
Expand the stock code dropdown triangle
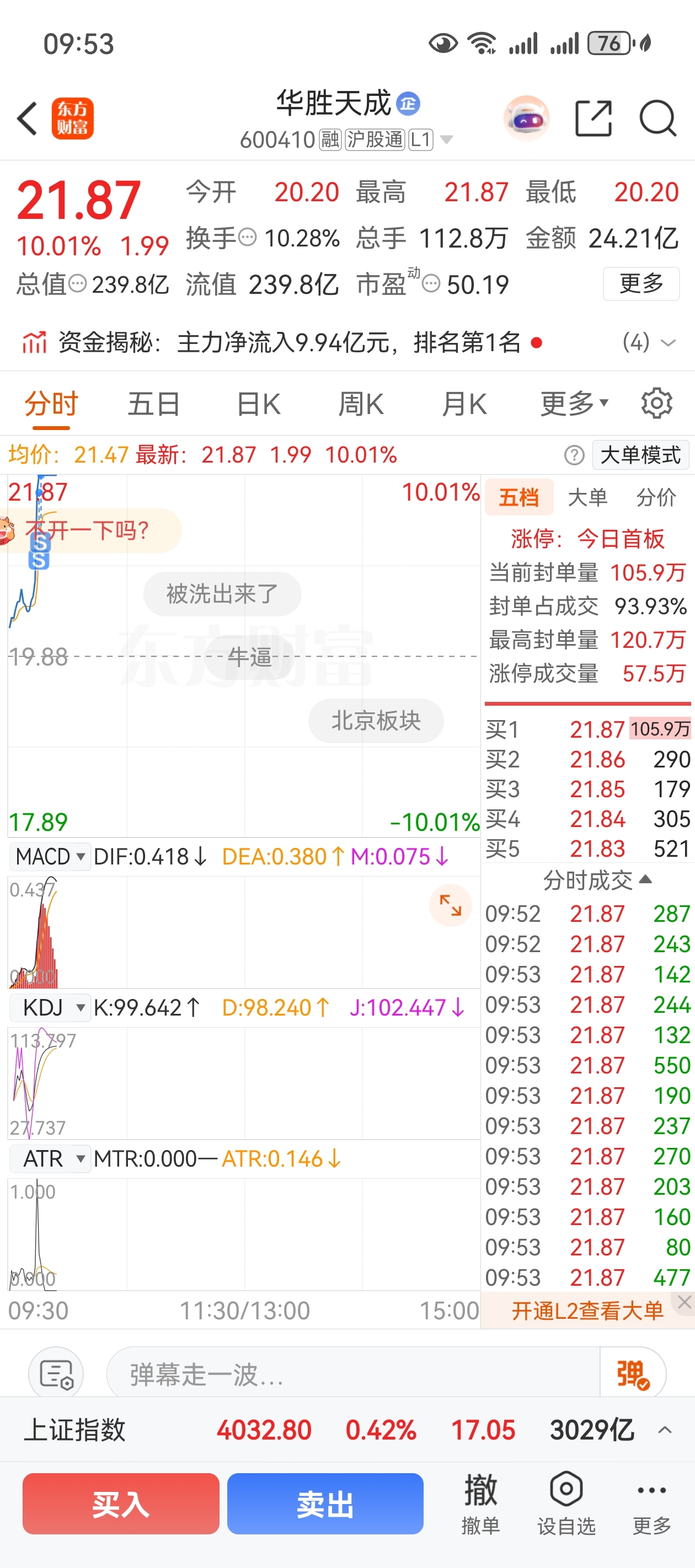[x=446, y=140]
